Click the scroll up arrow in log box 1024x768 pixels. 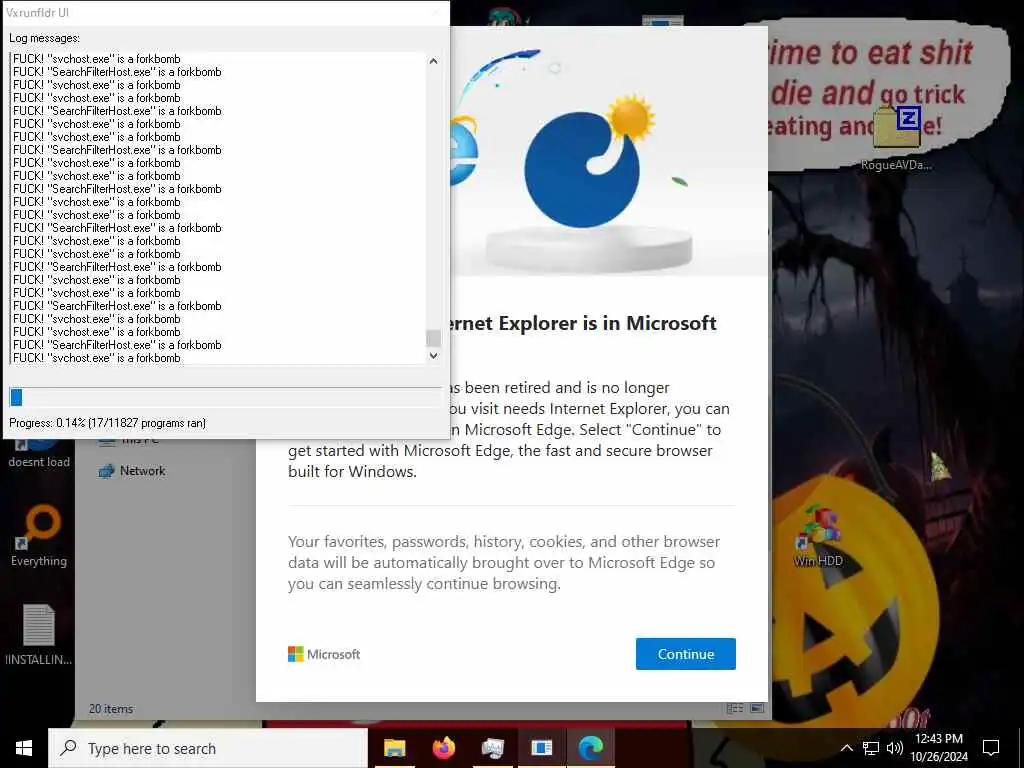click(433, 61)
